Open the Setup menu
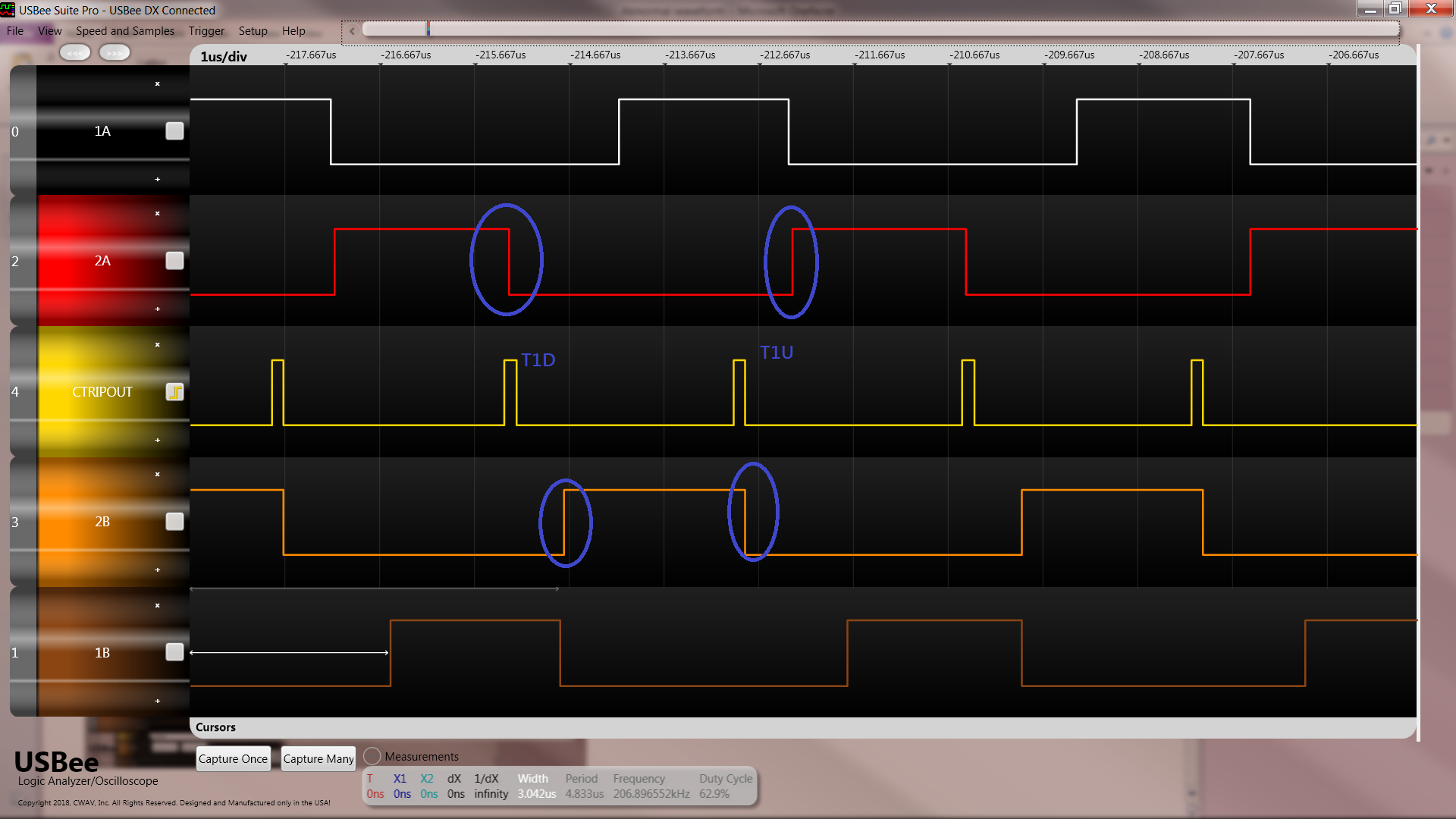The width and height of the screenshot is (1456, 819). [x=253, y=31]
